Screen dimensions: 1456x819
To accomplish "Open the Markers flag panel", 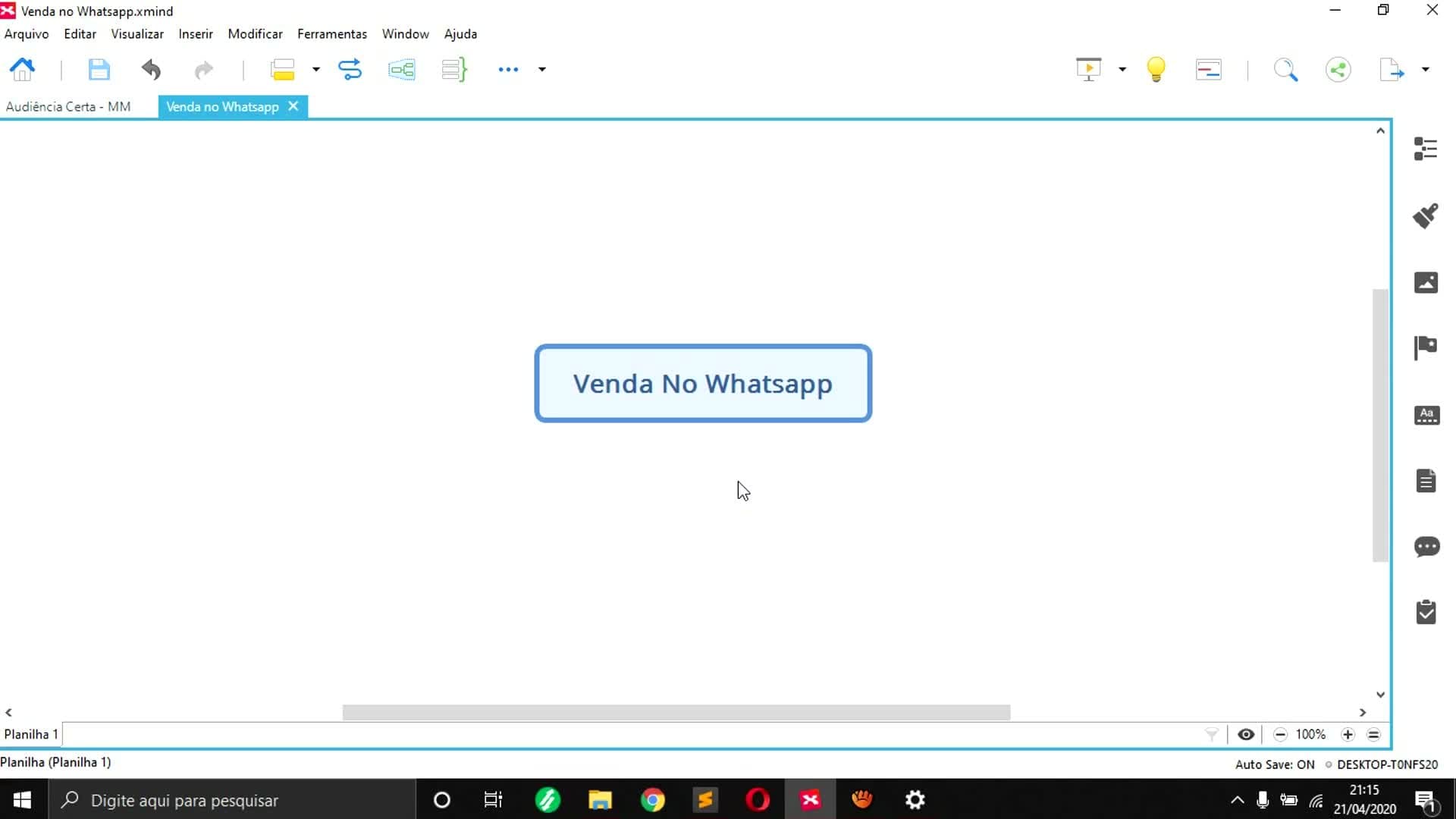I will pyautogui.click(x=1426, y=348).
